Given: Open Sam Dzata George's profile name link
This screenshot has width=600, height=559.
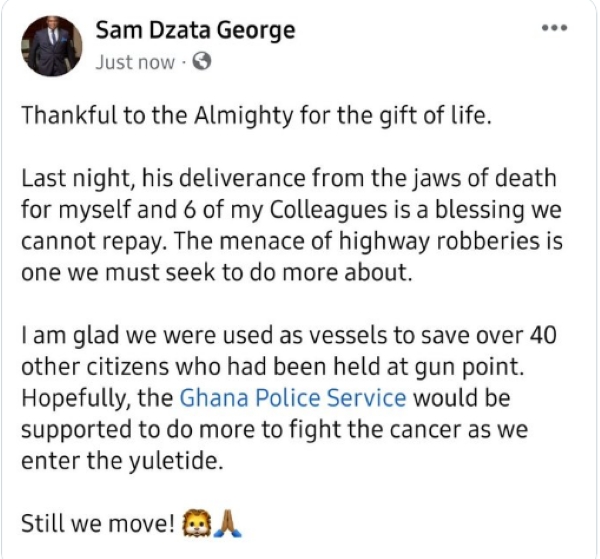Looking at the screenshot, I should (x=195, y=31).
